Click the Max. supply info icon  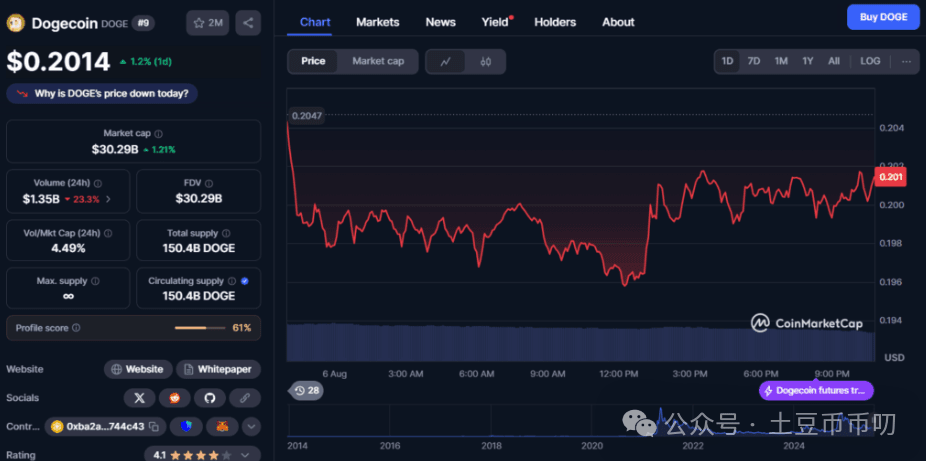(x=95, y=281)
